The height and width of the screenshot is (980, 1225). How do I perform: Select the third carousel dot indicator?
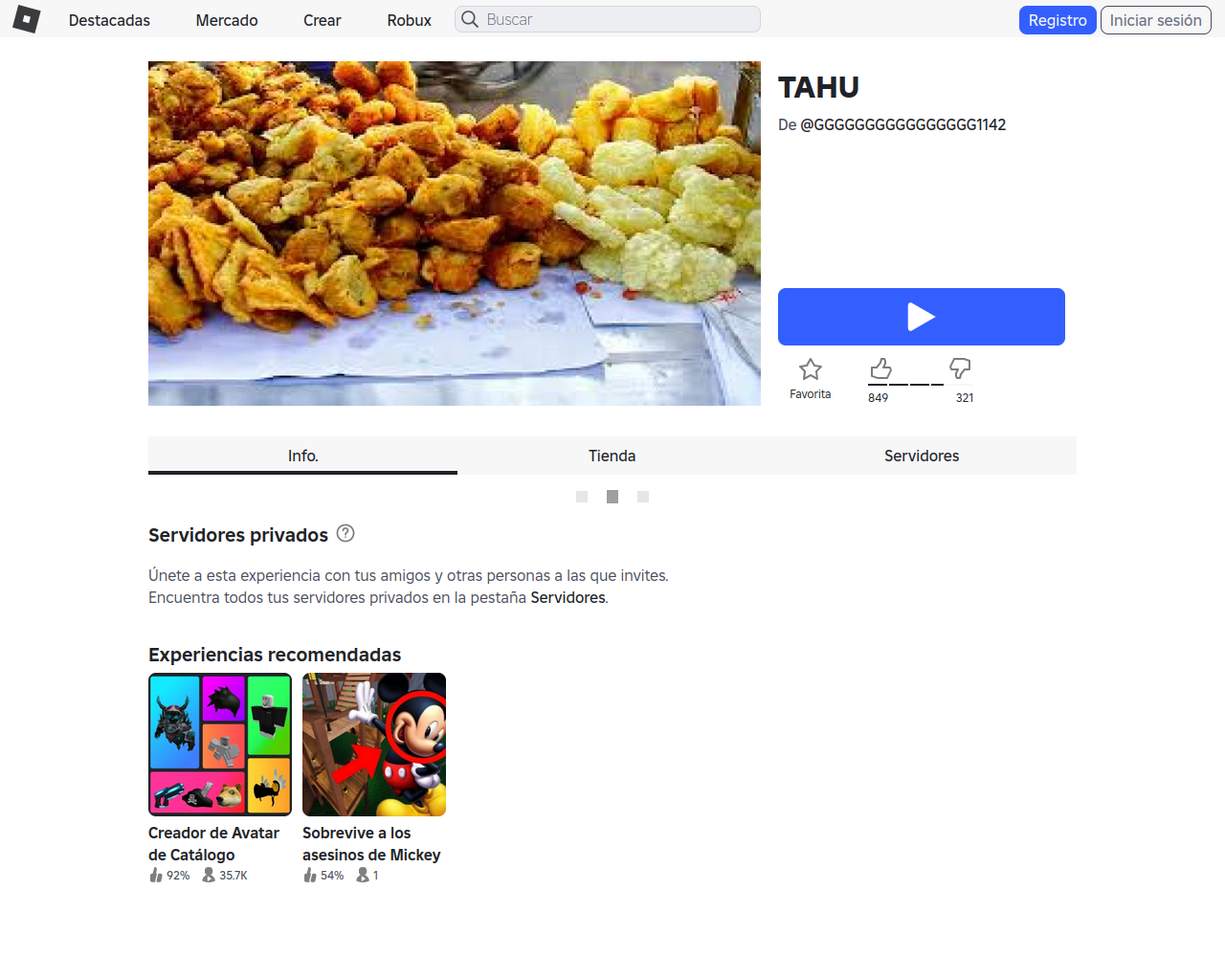[x=643, y=497]
